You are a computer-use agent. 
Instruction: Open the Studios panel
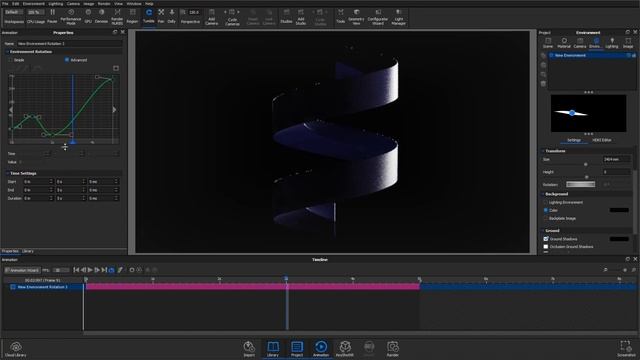pyautogui.click(x=286, y=16)
